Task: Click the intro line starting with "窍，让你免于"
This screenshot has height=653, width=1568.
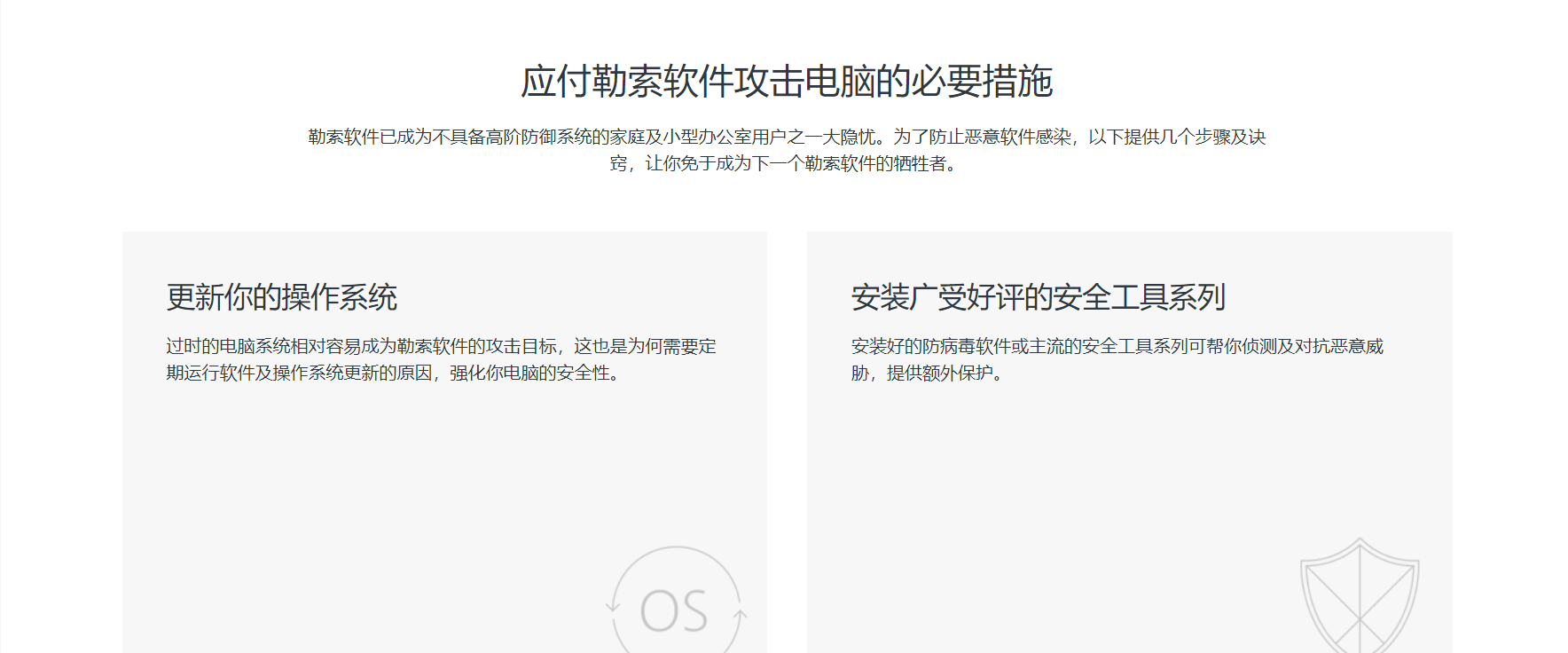Action: coord(786,163)
